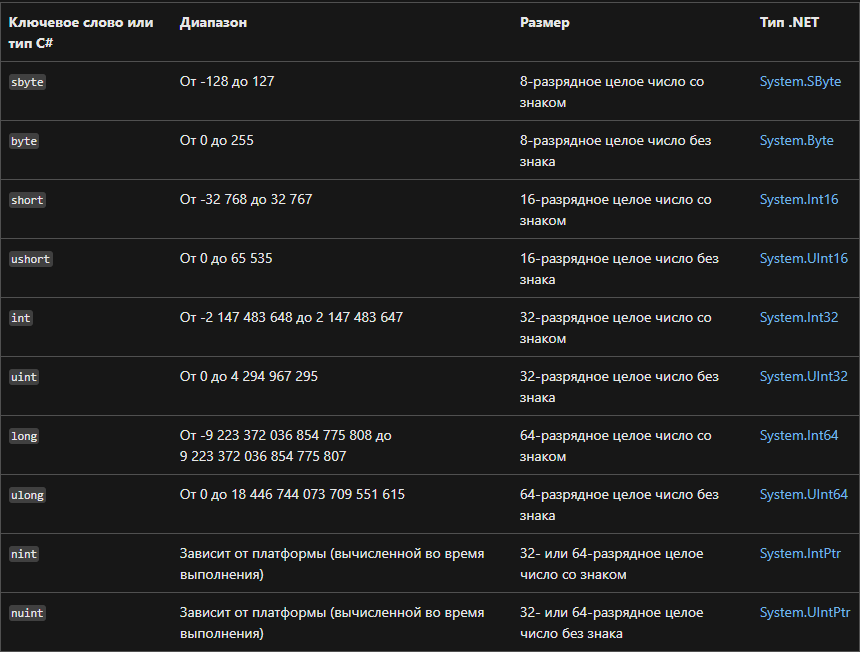The width and height of the screenshot is (860, 652).
Task: Click the range cell "От 0 до 65 535"
Action: (x=226, y=259)
